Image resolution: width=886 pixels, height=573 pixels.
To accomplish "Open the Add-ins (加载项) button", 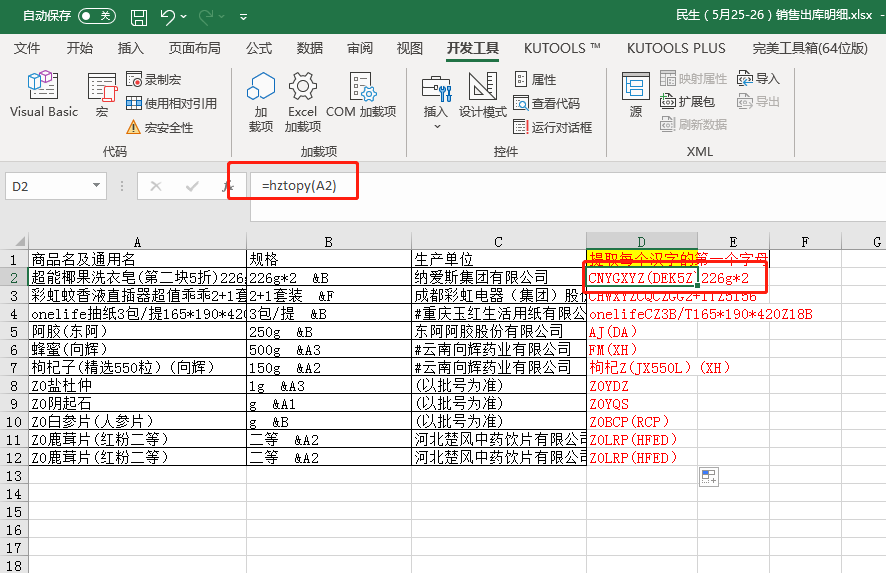I will pyautogui.click(x=260, y=102).
